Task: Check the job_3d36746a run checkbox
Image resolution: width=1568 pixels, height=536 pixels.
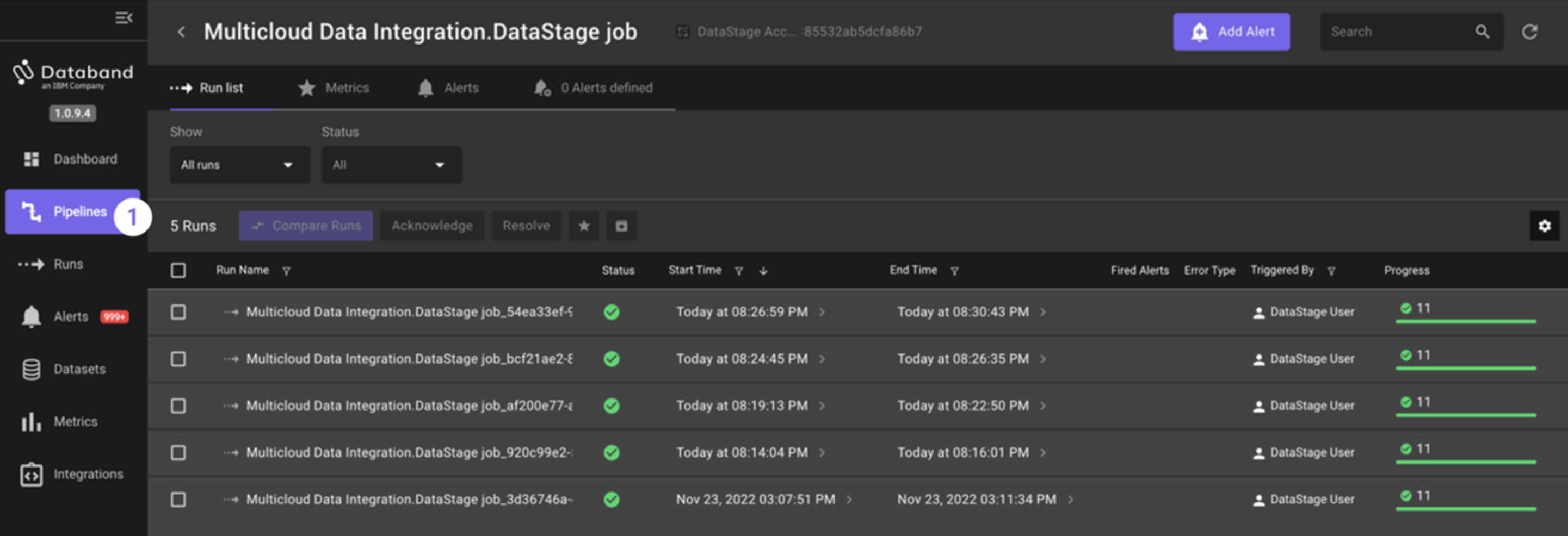Action: tap(178, 500)
